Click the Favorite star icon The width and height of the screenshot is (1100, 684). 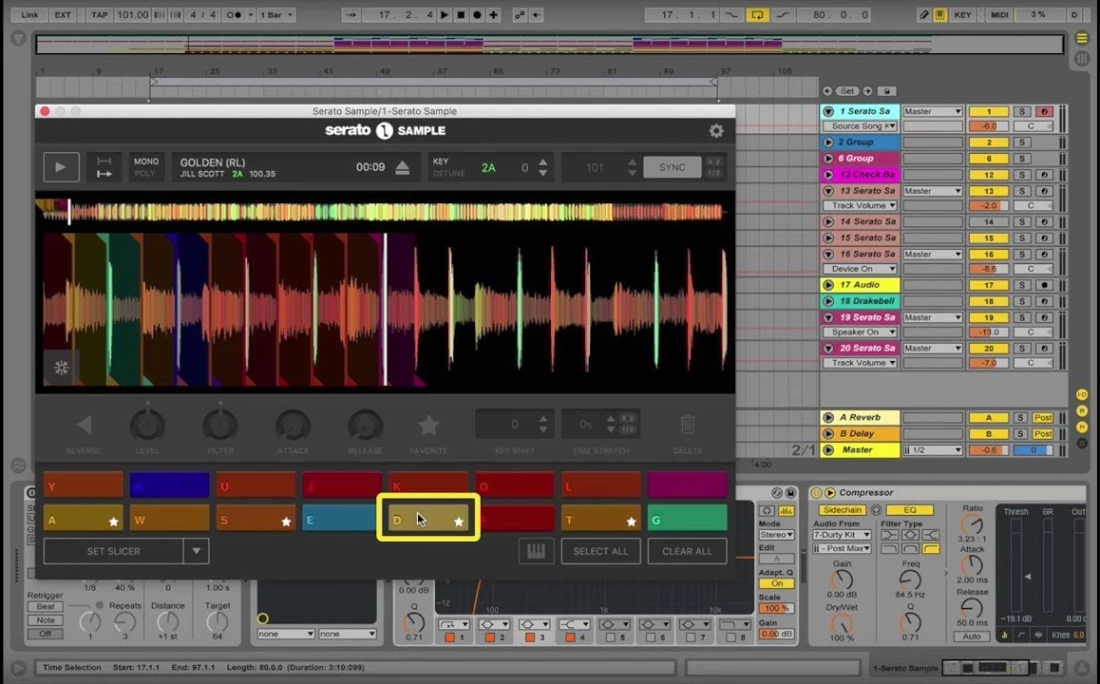428,426
